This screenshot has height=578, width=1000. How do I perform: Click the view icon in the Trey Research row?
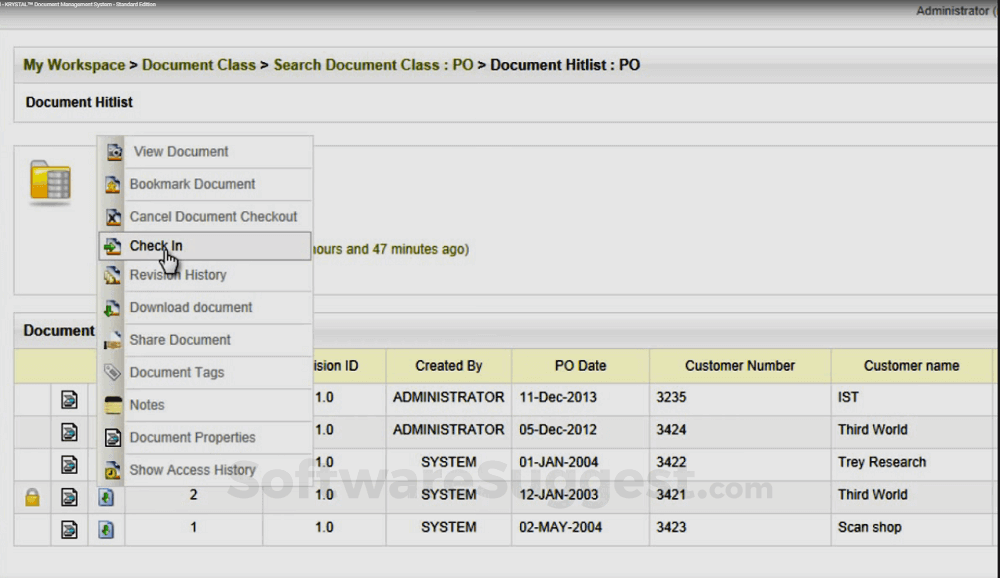[x=69, y=463]
